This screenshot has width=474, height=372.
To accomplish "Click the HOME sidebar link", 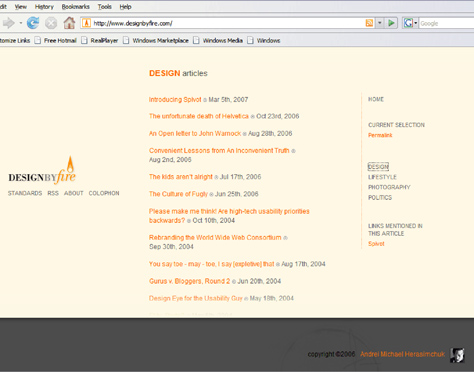I will pos(376,99).
